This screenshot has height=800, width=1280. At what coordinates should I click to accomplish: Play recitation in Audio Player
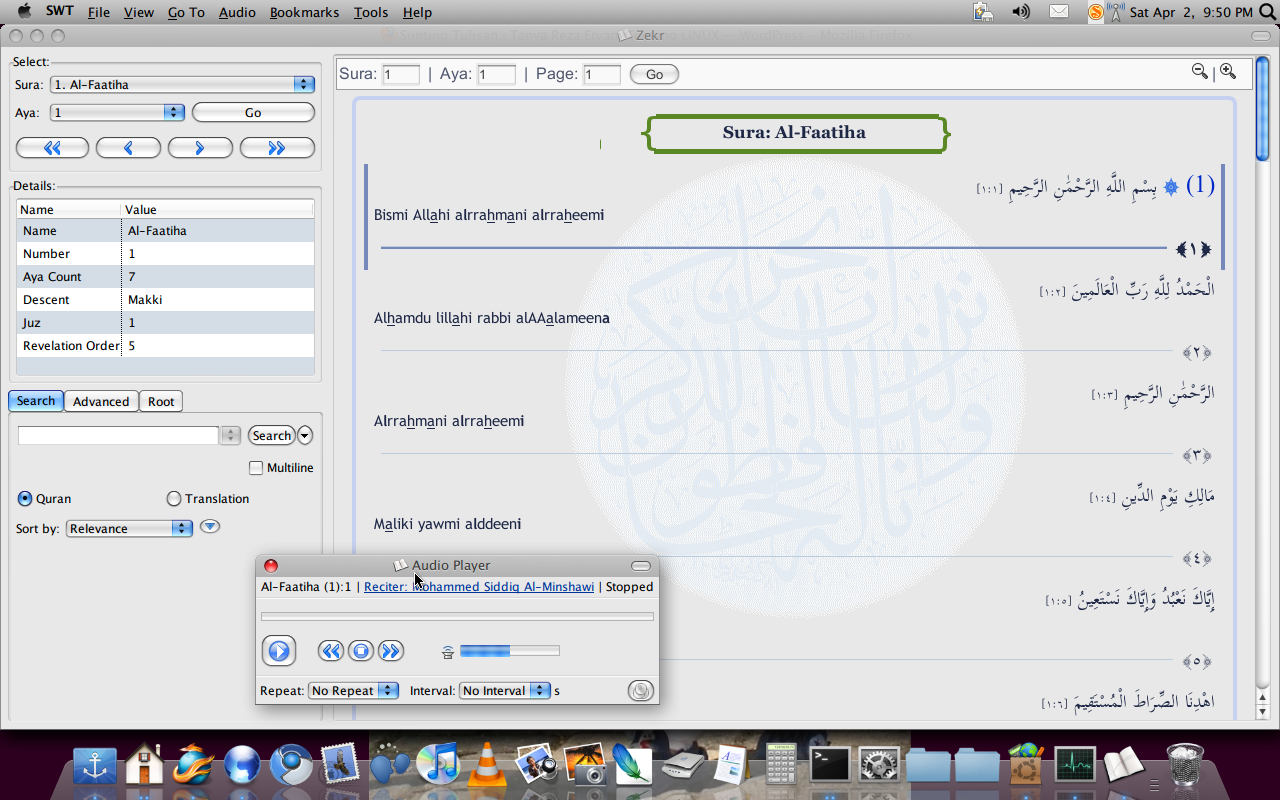tap(279, 651)
